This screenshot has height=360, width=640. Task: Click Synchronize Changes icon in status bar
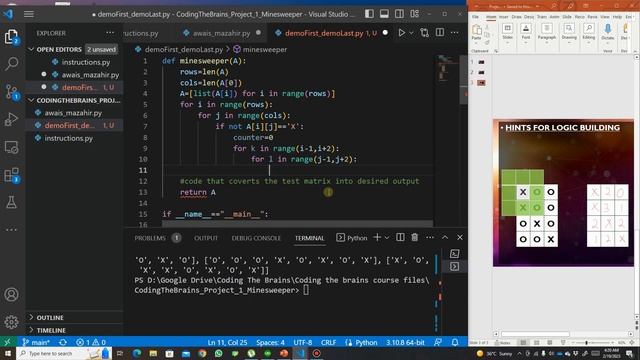(x=63, y=342)
